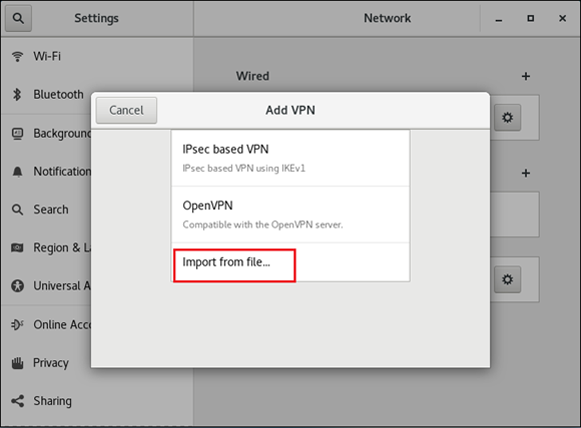Select the Wi-Fi signal icon in sidebar

17,56
